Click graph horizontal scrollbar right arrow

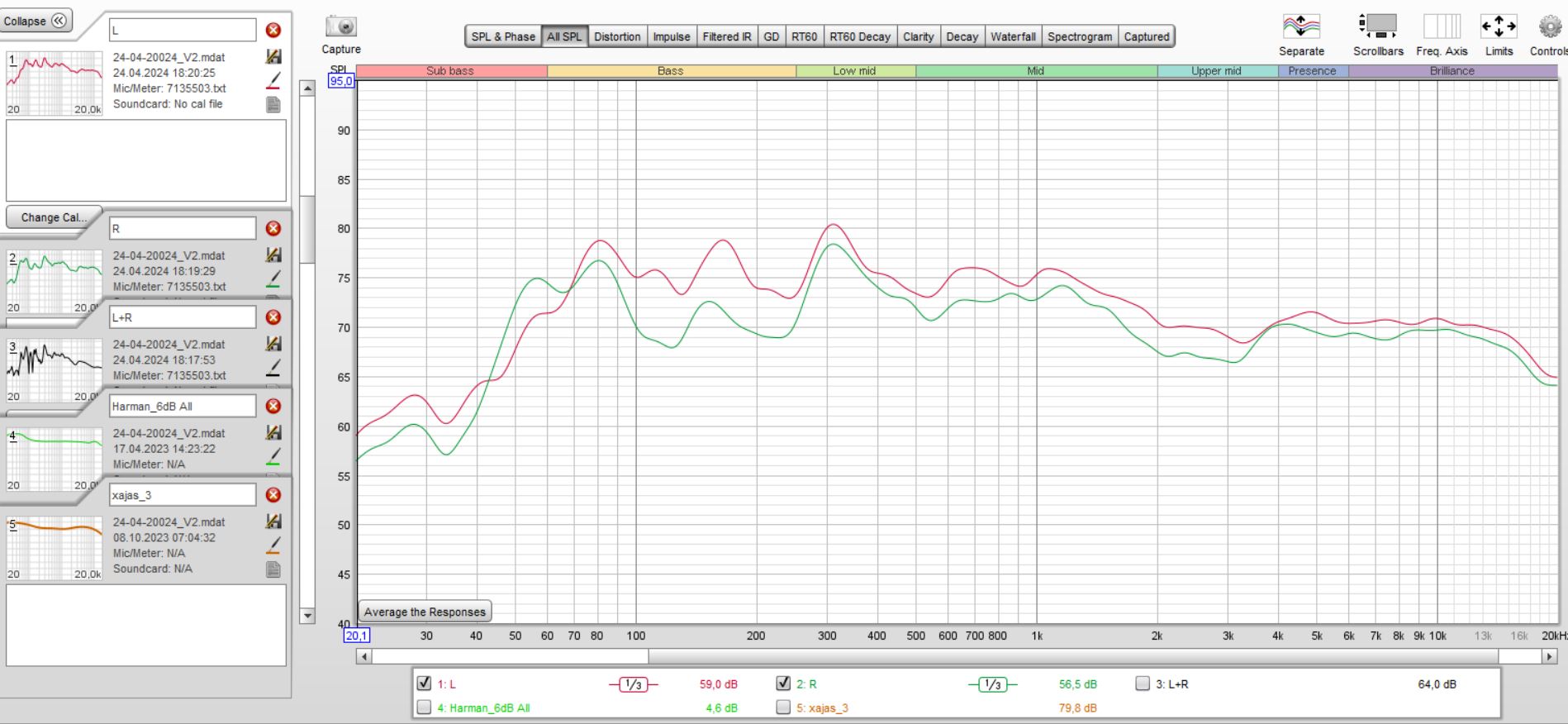coord(1550,656)
